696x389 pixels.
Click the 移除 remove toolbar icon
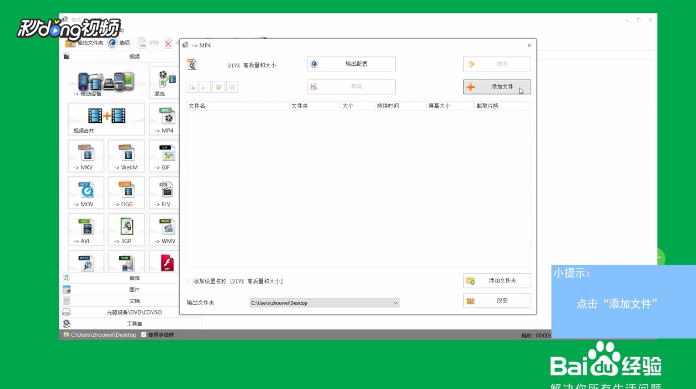click(x=148, y=43)
